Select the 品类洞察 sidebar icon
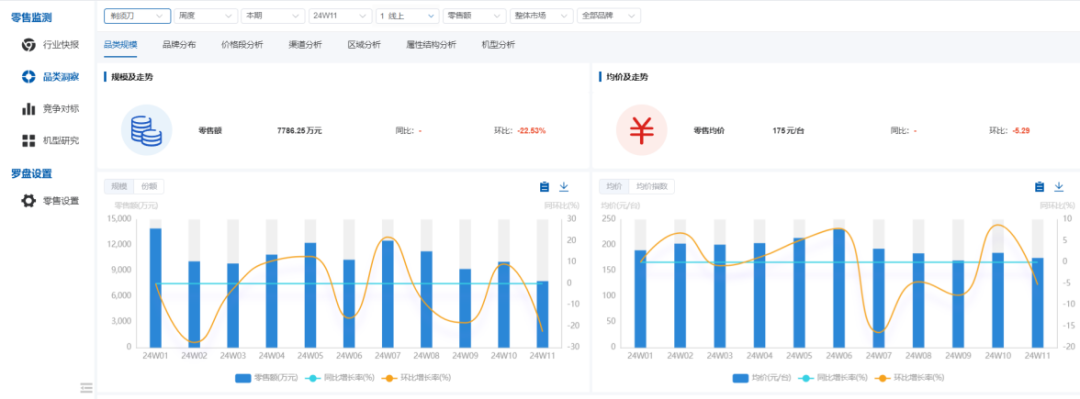The height and width of the screenshot is (399, 1080). pyautogui.click(x=28, y=77)
